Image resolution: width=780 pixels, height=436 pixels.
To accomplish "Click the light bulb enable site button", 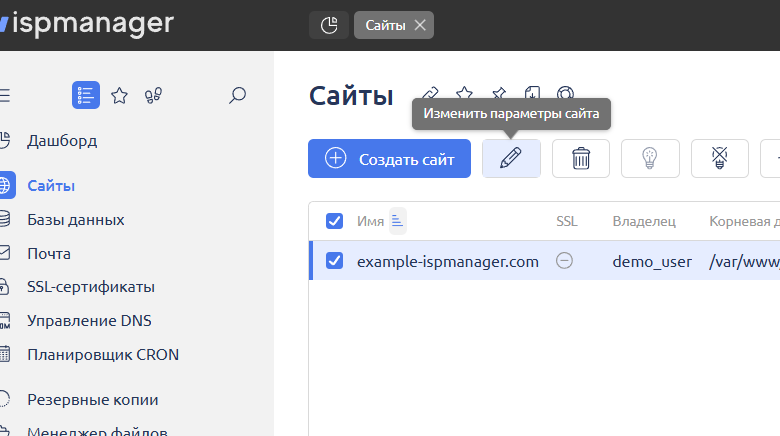I will coord(650,158).
